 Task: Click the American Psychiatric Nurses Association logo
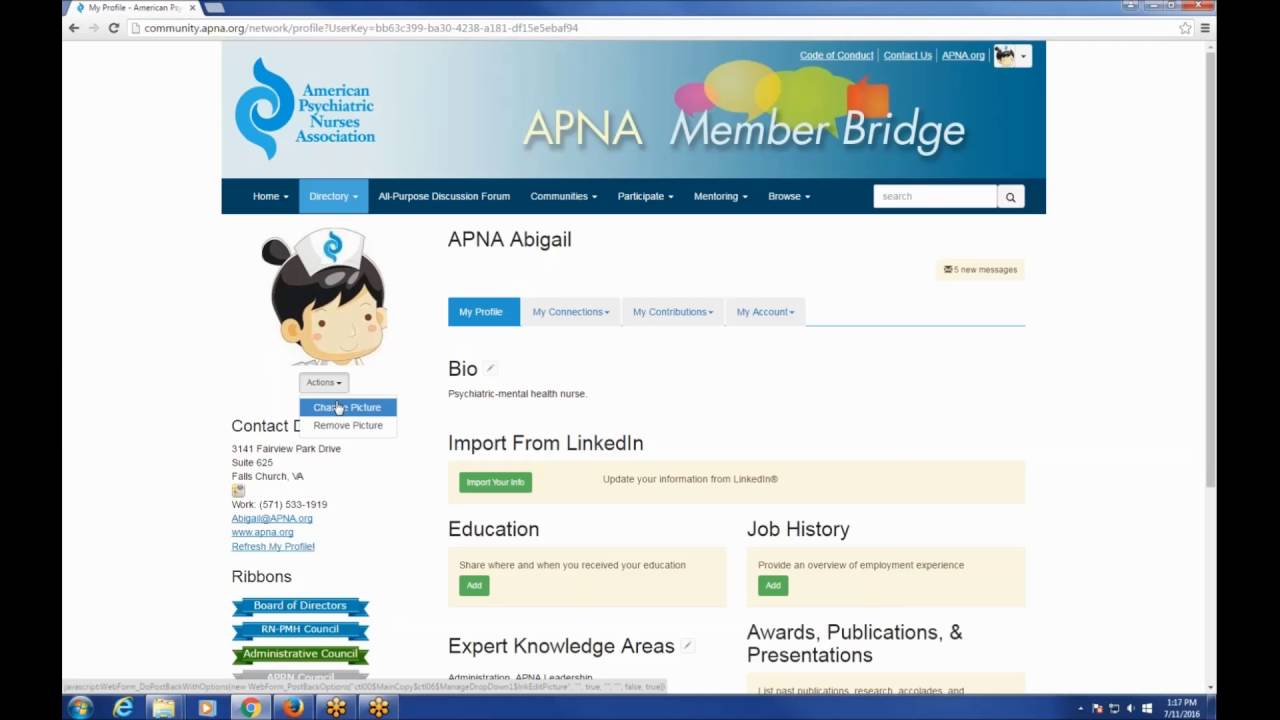tap(305, 108)
